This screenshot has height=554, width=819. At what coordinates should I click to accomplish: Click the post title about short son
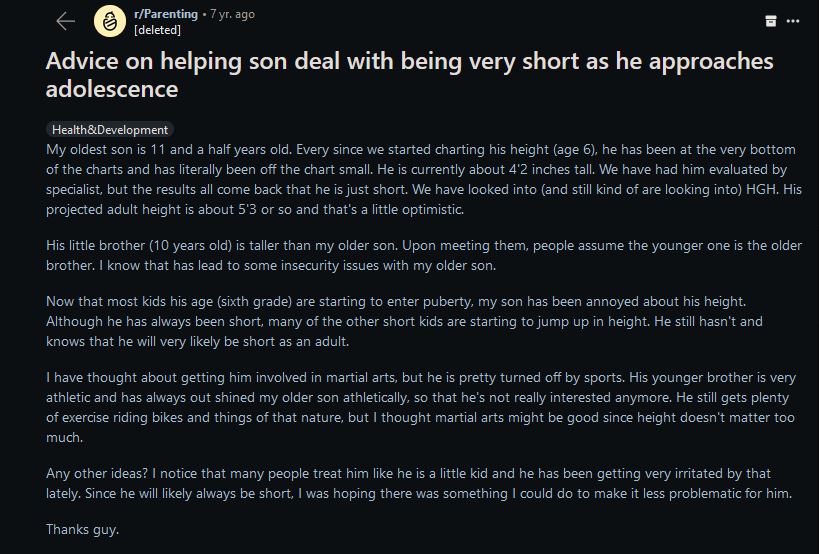[x=409, y=74]
